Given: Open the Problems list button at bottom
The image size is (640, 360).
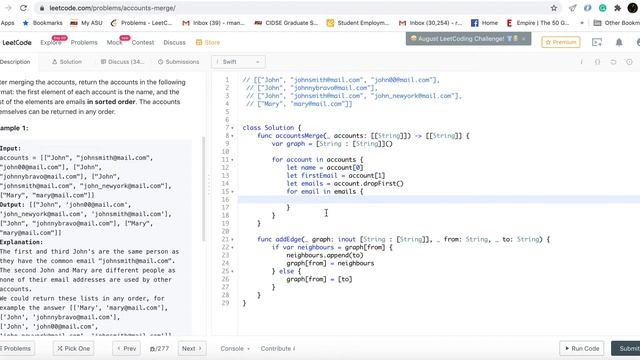Looking at the screenshot, I should pyautogui.click(x=16, y=349).
